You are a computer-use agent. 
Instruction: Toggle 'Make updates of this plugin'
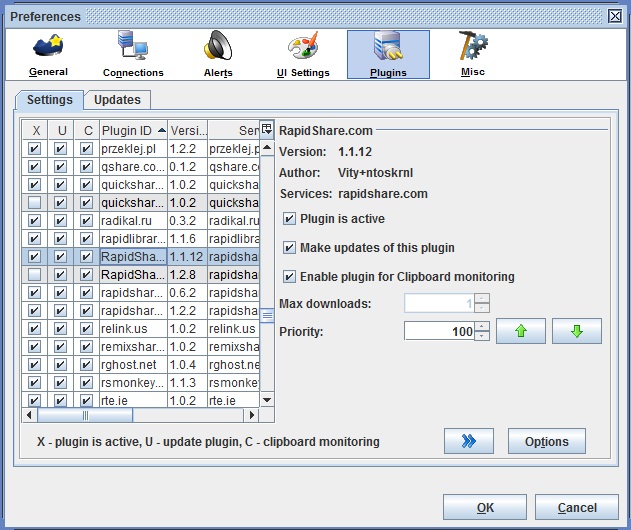point(290,248)
